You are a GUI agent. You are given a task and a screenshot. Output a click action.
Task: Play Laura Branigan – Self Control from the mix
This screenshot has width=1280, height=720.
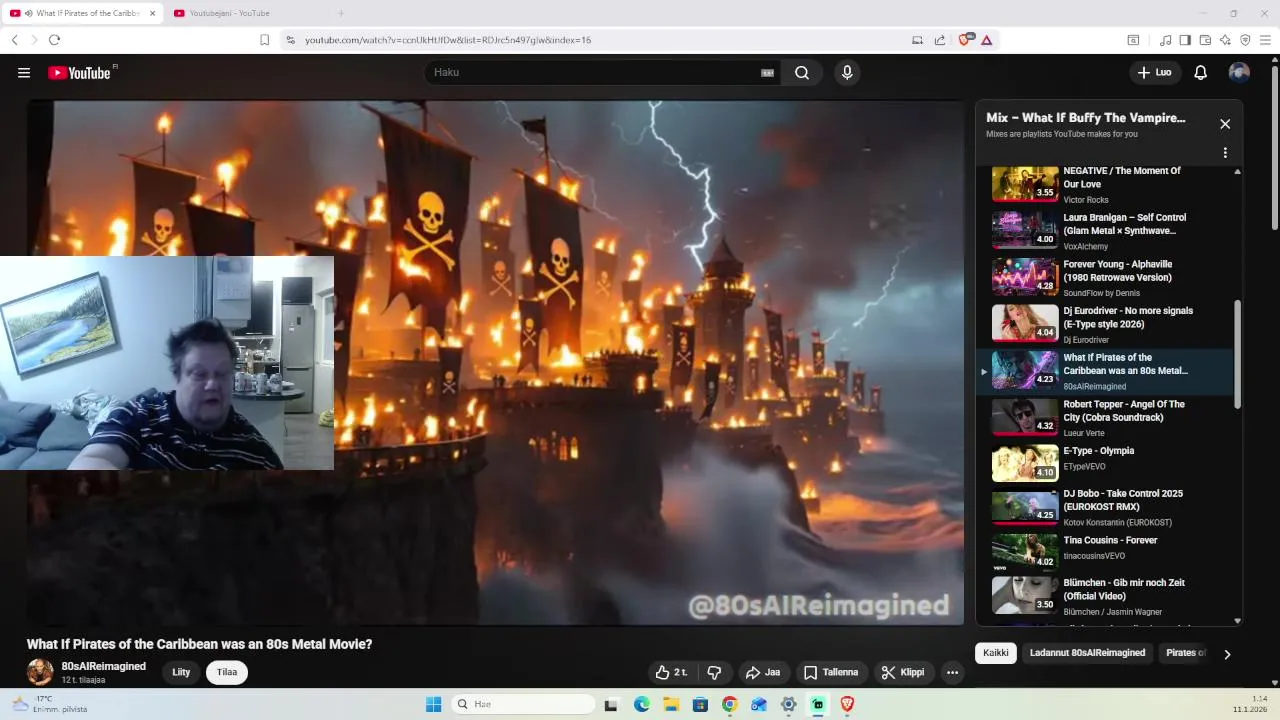click(1105, 231)
